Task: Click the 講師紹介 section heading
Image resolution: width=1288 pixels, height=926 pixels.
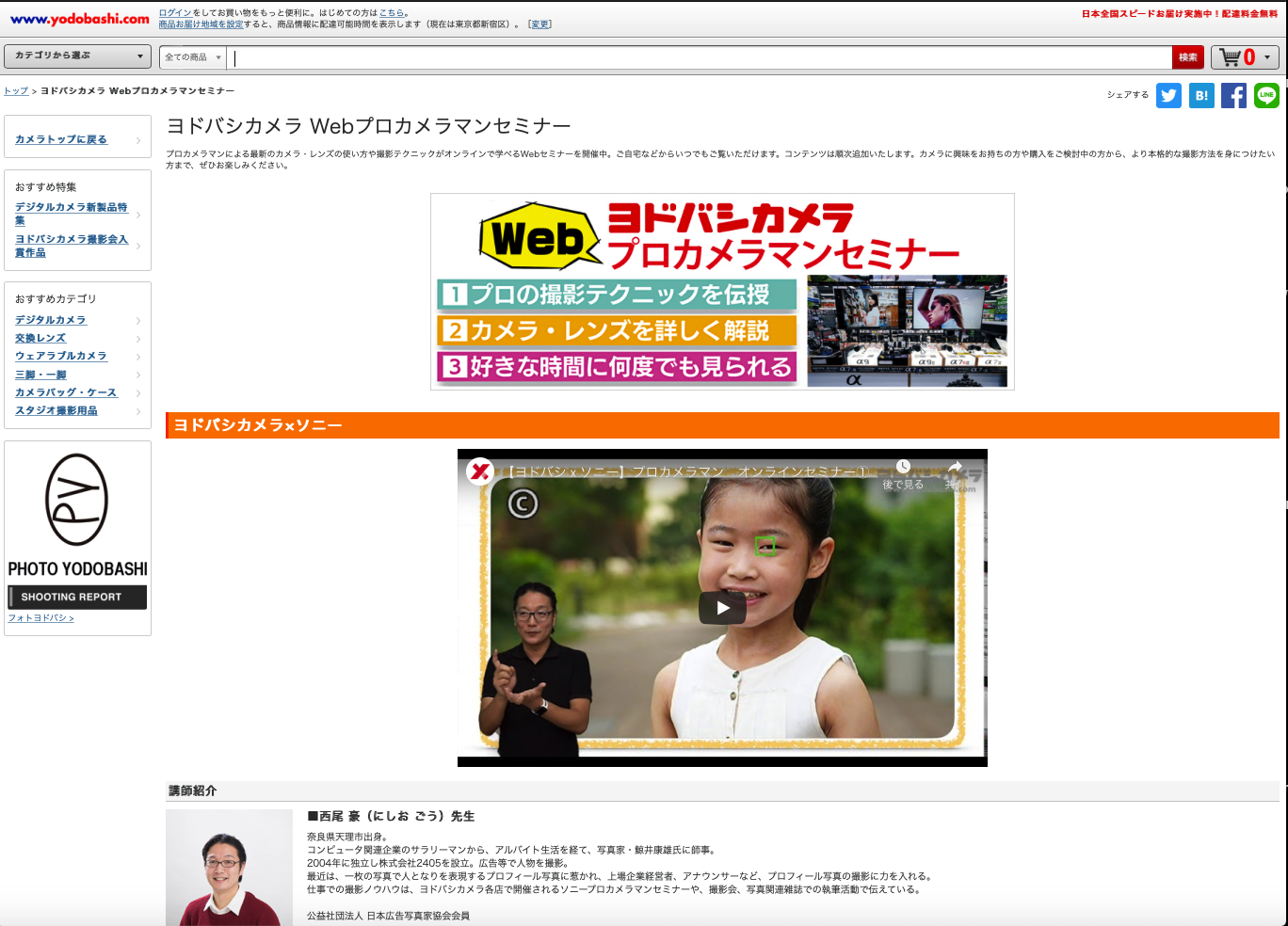Action: coord(193,790)
